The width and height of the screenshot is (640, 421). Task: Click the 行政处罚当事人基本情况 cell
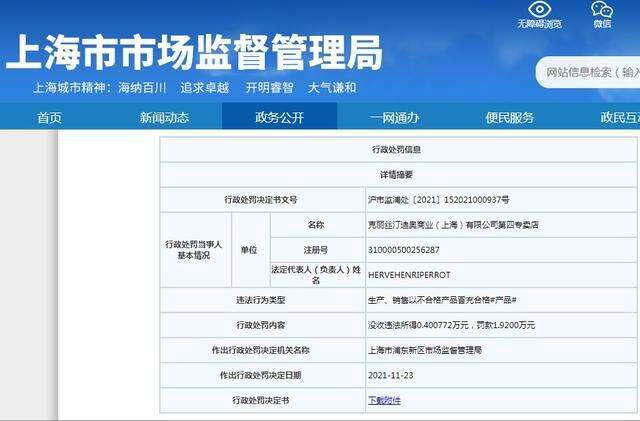[x=196, y=250]
